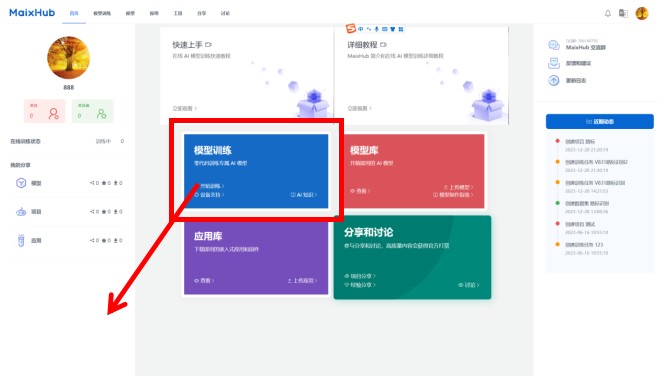658x376 pixels.
Task: Click upload model link in 模型库 card
Action: tap(458, 187)
